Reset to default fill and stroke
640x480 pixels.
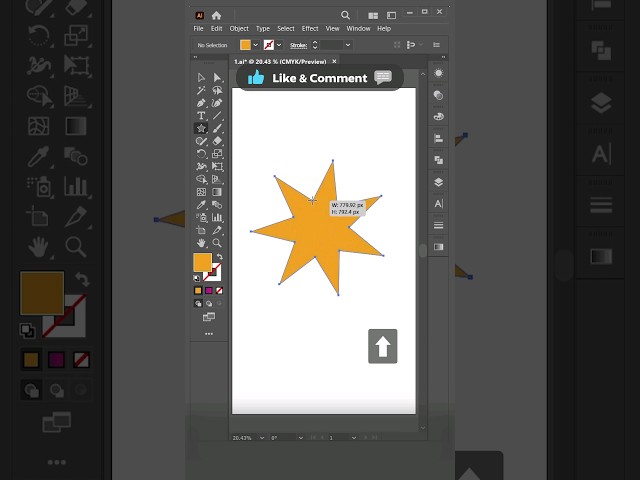(197, 278)
